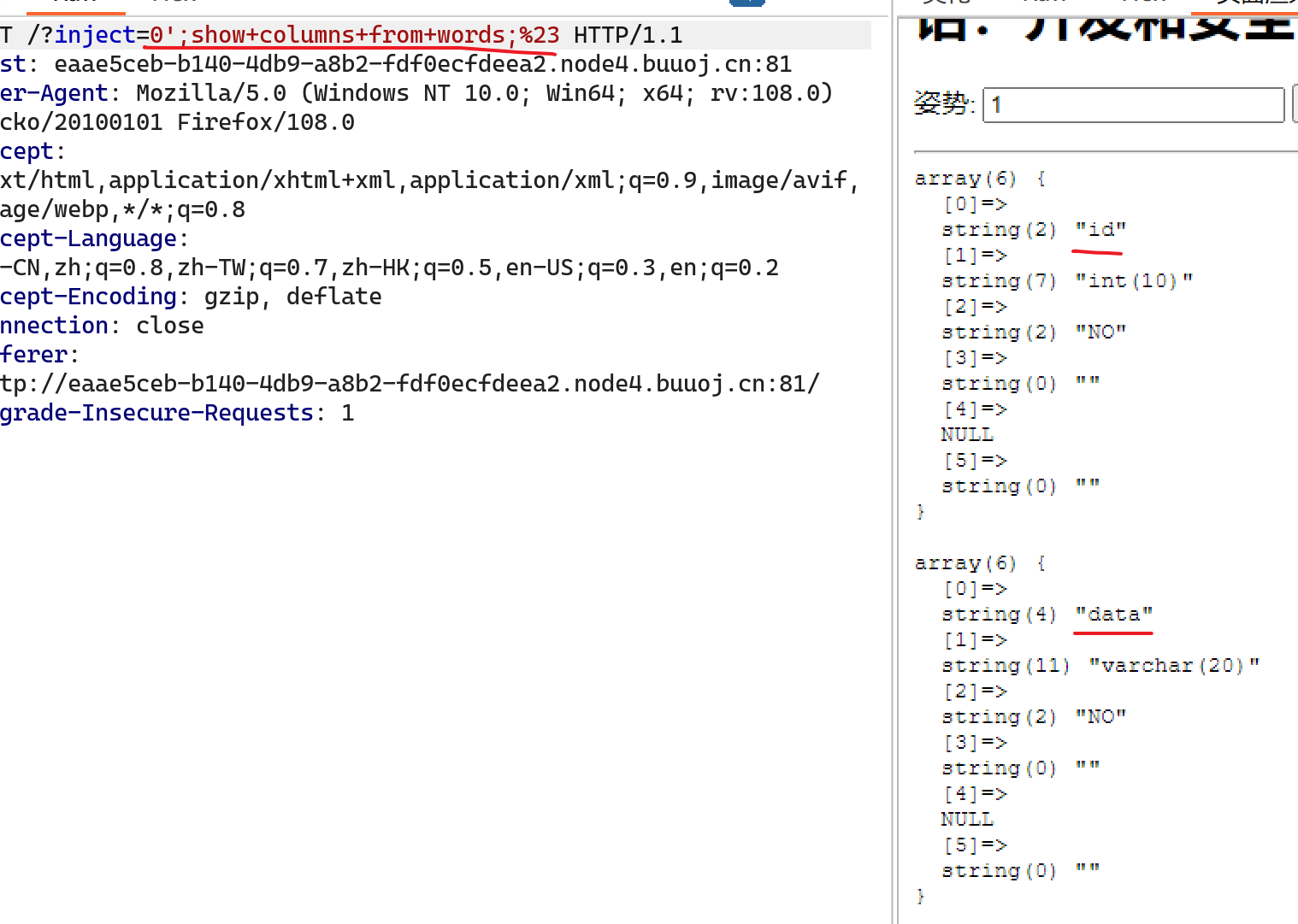Click the zh-TW;q=0.7 language value line
Viewport: 1298px width, 924px height.
click(389, 268)
